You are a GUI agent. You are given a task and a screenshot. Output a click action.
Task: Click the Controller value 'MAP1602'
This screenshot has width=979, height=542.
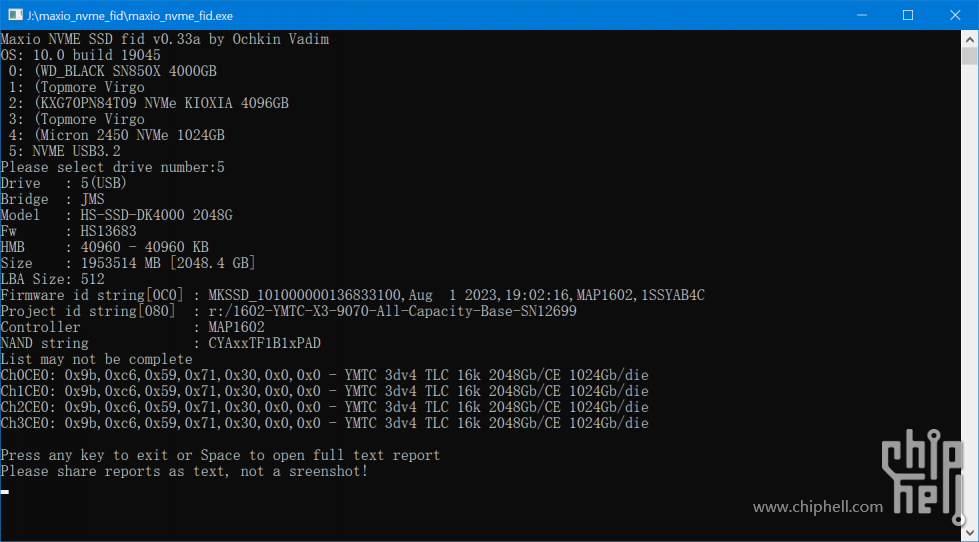pos(237,327)
